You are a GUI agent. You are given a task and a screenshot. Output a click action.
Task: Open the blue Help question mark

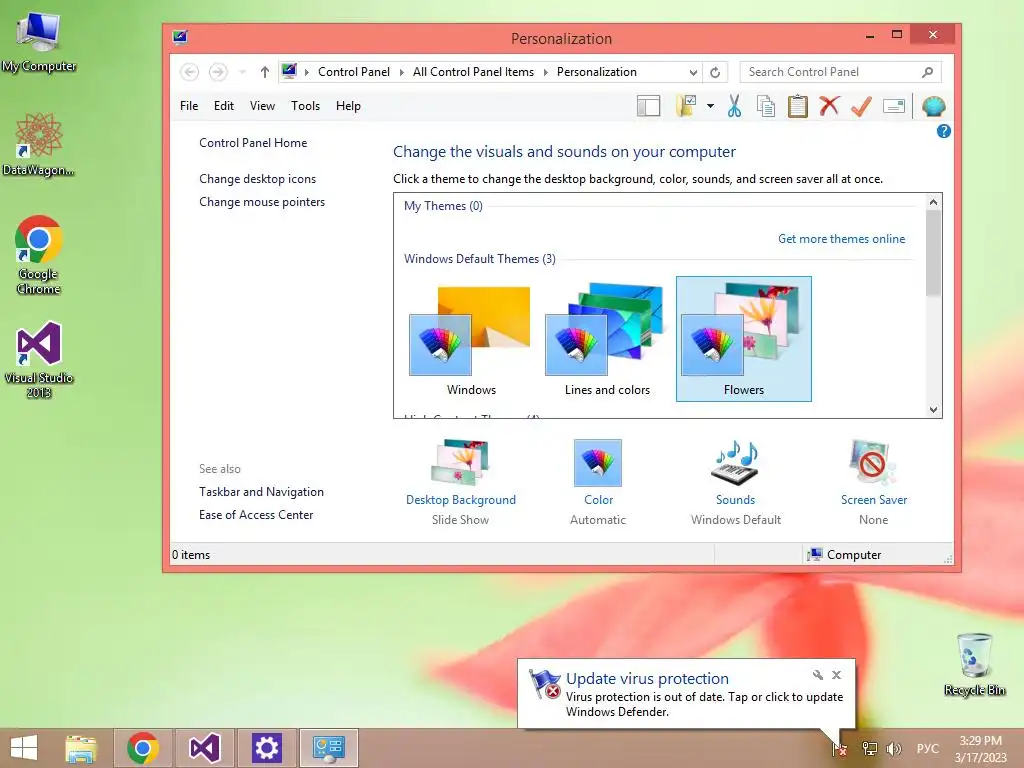[943, 131]
